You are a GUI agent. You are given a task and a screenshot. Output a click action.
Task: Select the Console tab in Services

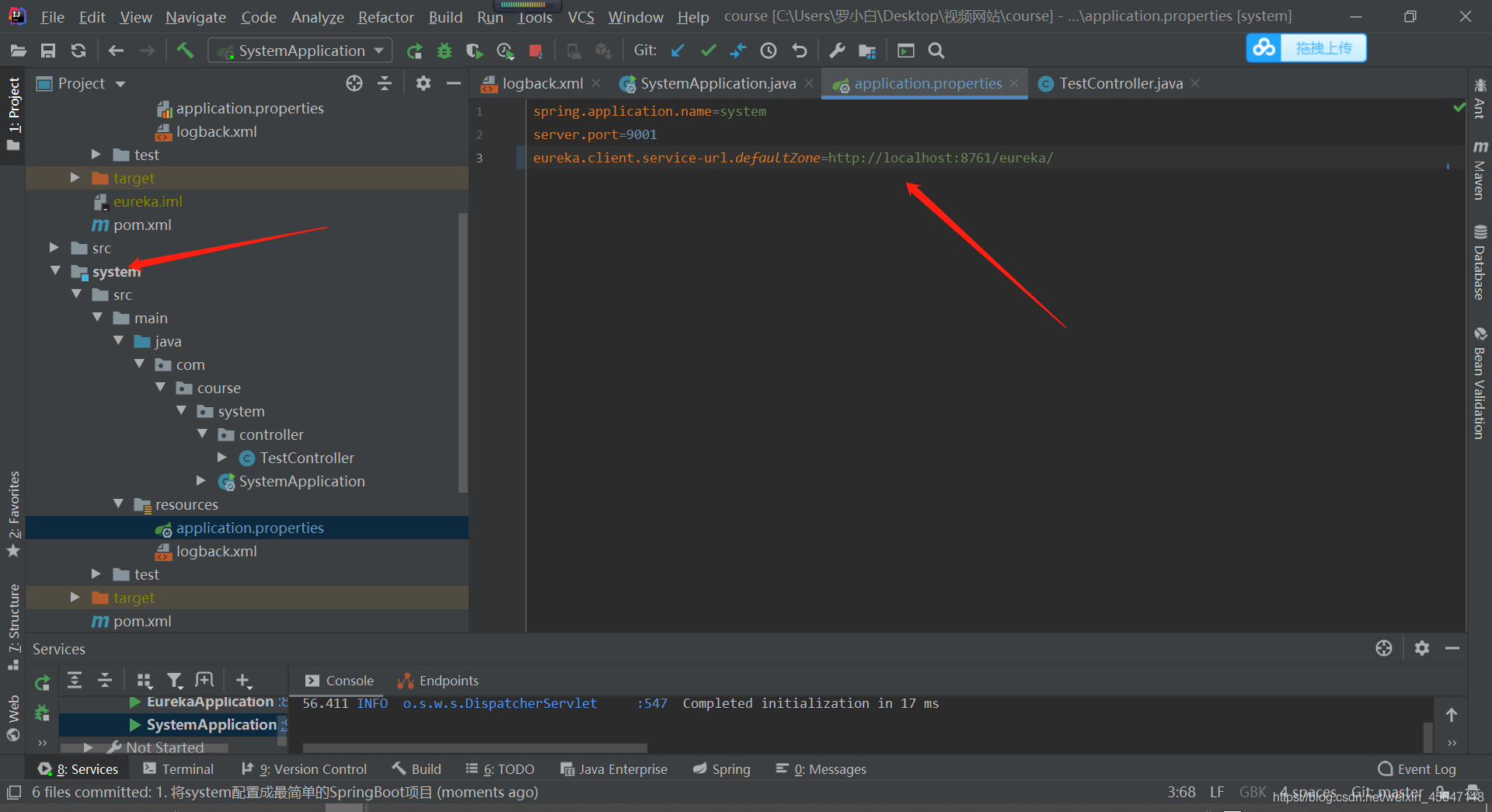pyautogui.click(x=340, y=681)
